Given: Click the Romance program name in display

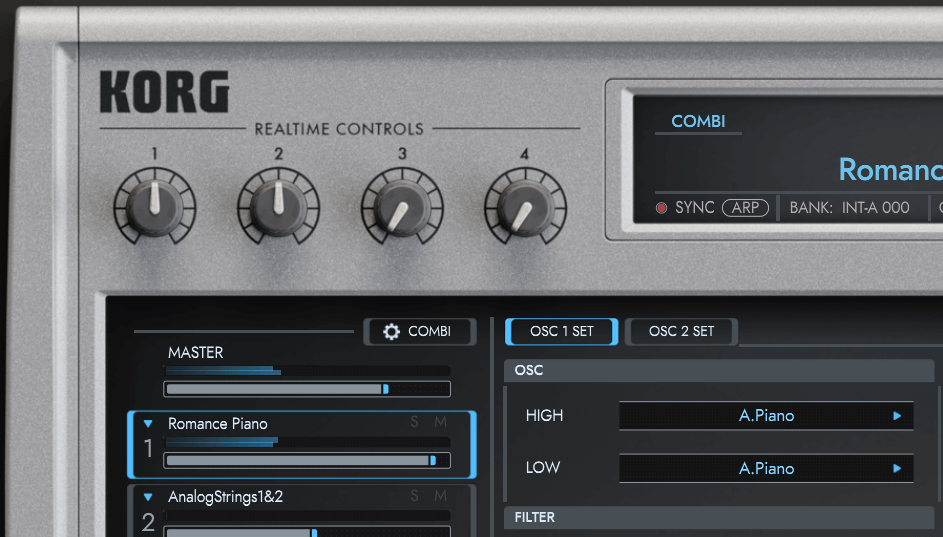Looking at the screenshot, I should [891, 170].
